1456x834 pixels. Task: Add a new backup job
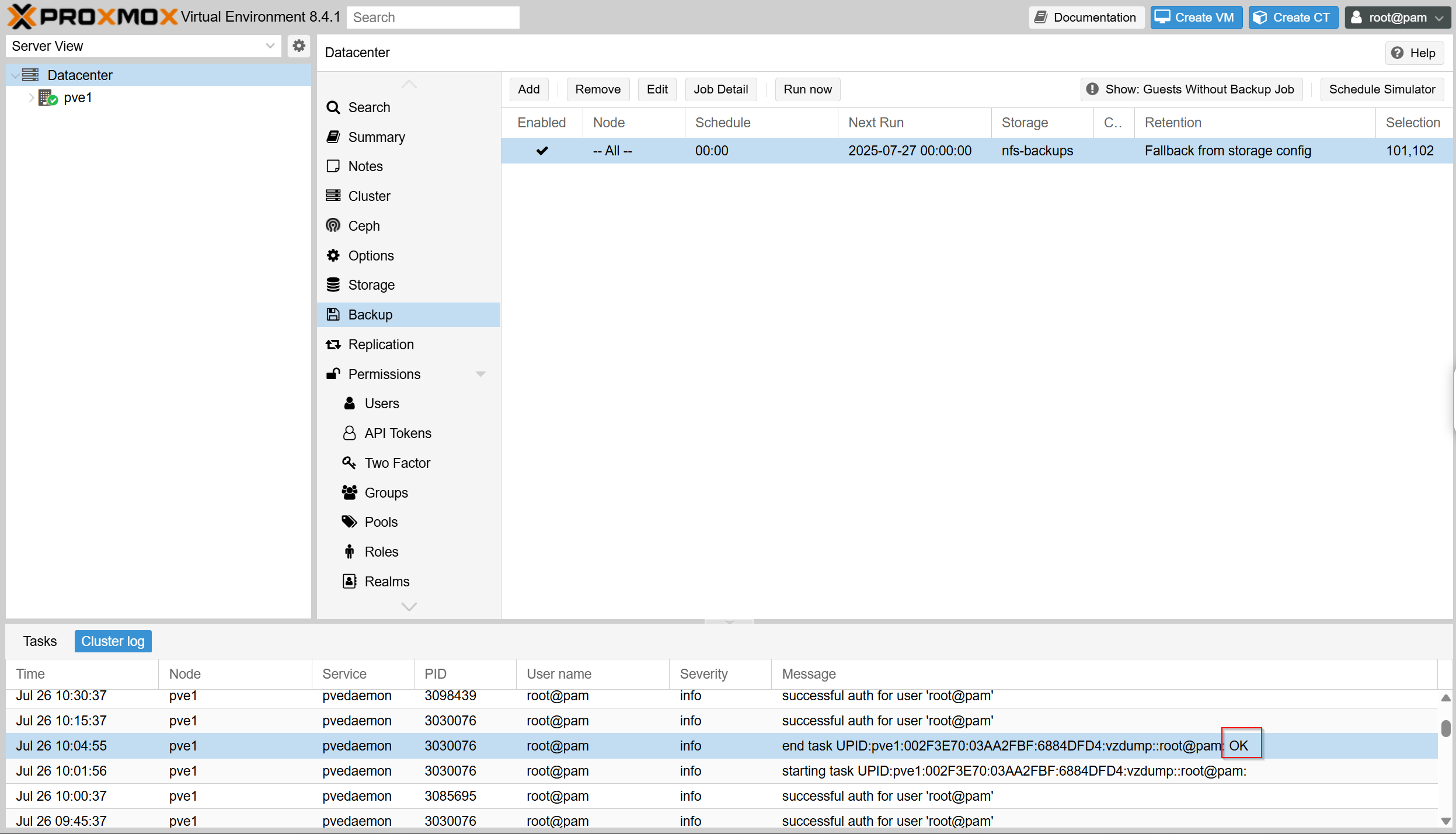pos(529,89)
